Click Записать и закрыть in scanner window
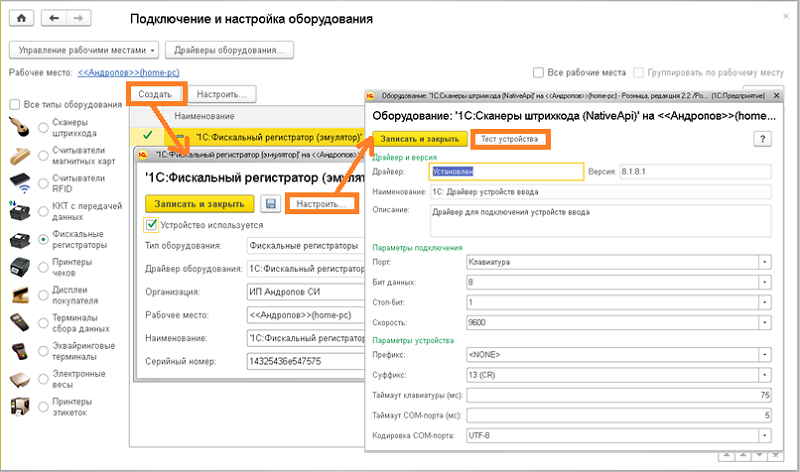 [420, 139]
